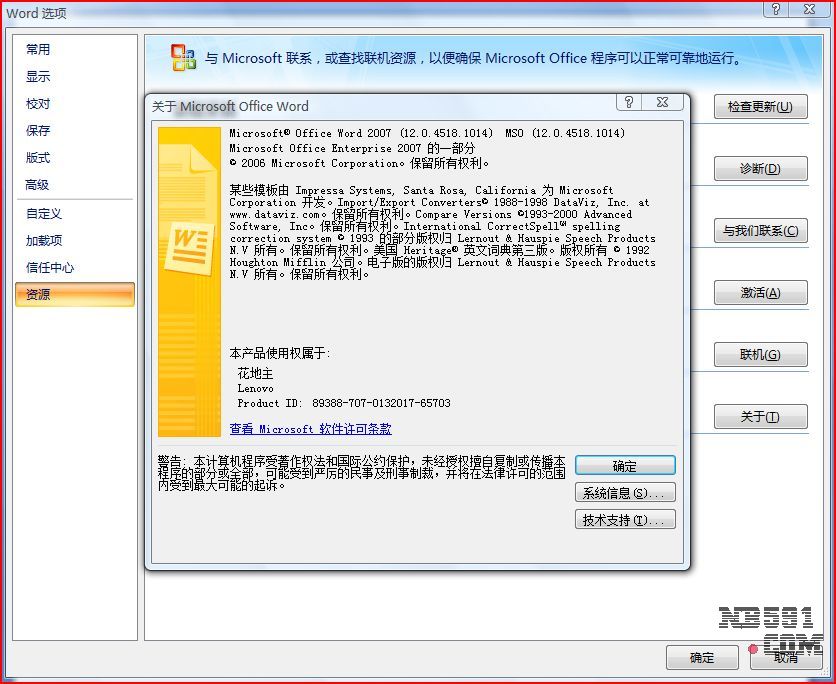Click the 2006 Microsoft Corporation copyright line
This screenshot has height=684, width=836.
tap(359, 163)
